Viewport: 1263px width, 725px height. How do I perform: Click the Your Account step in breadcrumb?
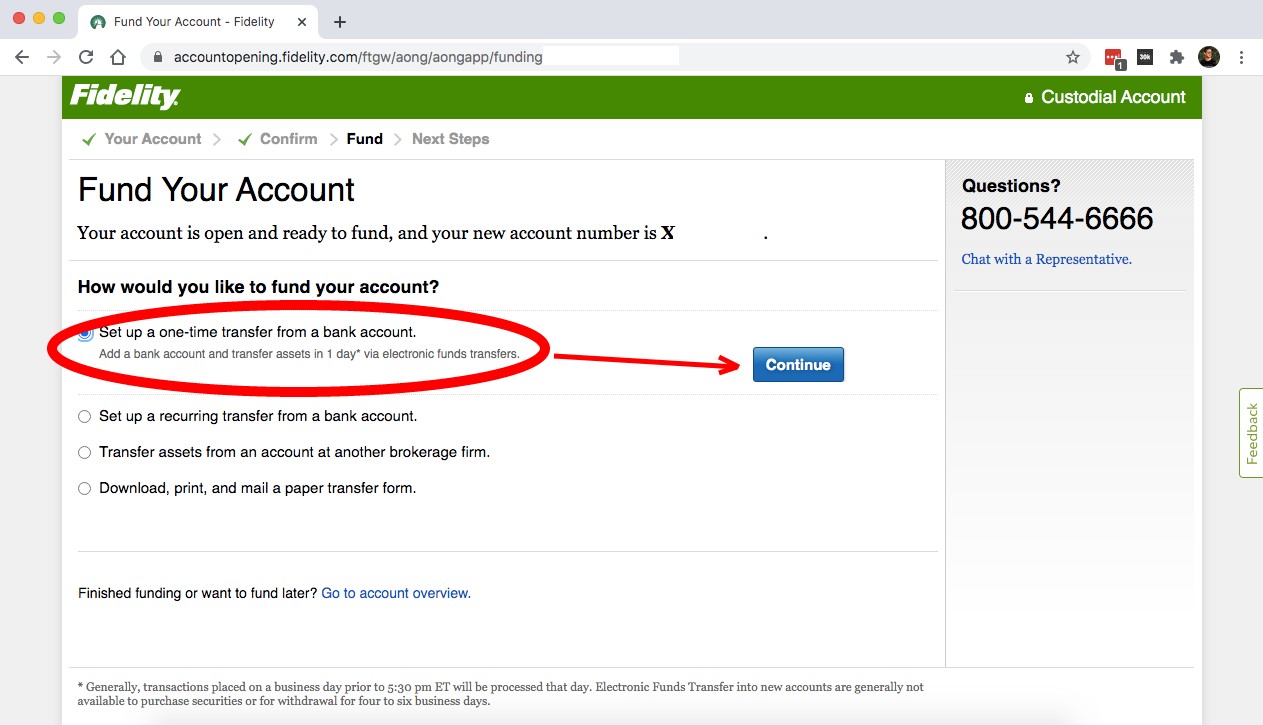[x=152, y=139]
